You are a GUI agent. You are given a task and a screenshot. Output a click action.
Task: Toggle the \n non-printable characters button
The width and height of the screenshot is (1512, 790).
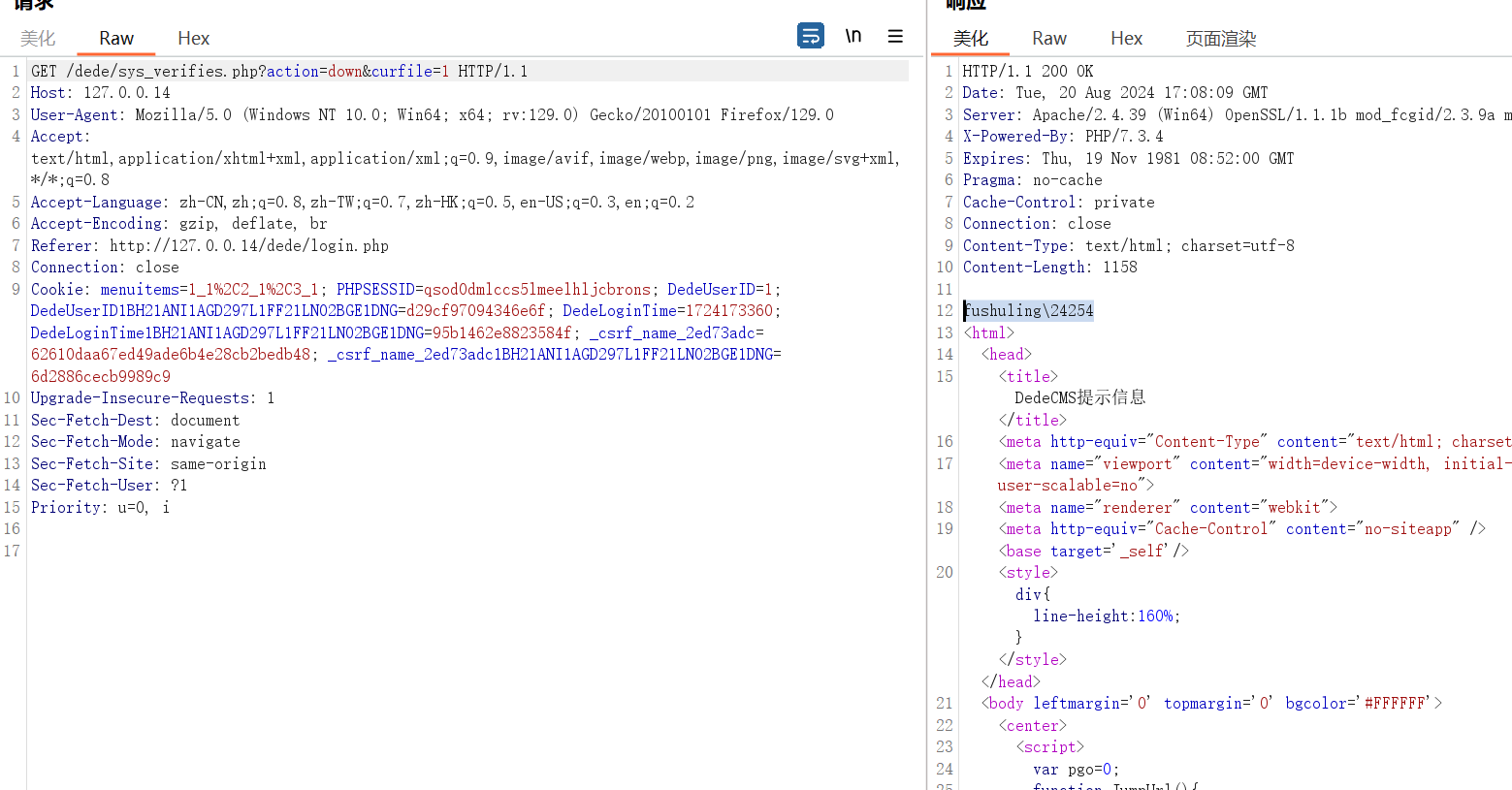pyautogui.click(x=853, y=36)
